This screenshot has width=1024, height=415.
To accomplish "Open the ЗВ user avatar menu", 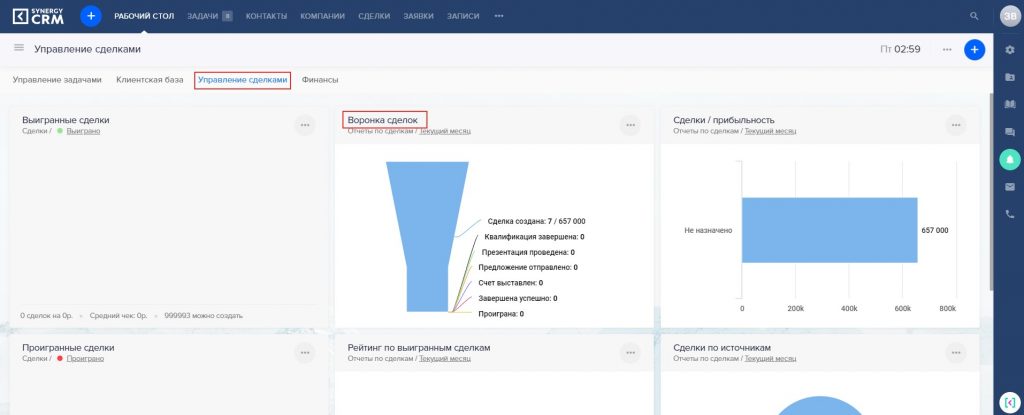I will pyautogui.click(x=1008, y=16).
